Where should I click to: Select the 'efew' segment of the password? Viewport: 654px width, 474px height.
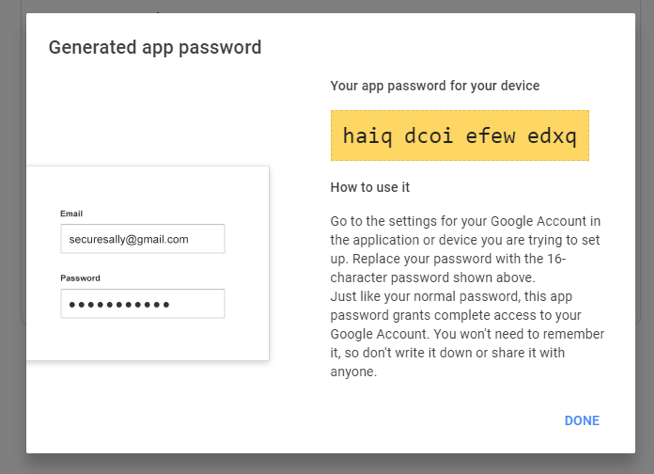(491, 135)
